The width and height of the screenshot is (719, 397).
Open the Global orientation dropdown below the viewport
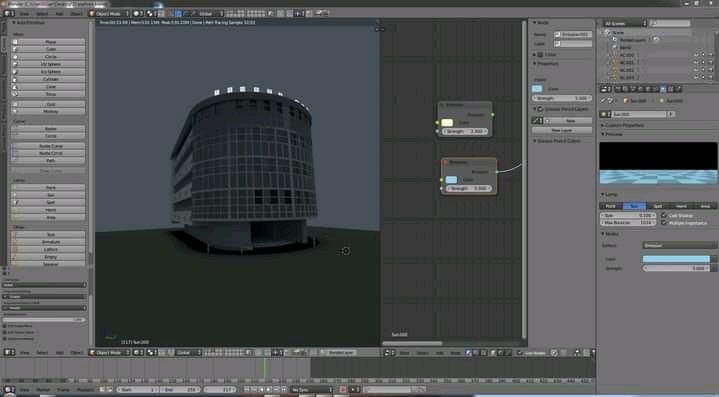[x=187, y=353]
